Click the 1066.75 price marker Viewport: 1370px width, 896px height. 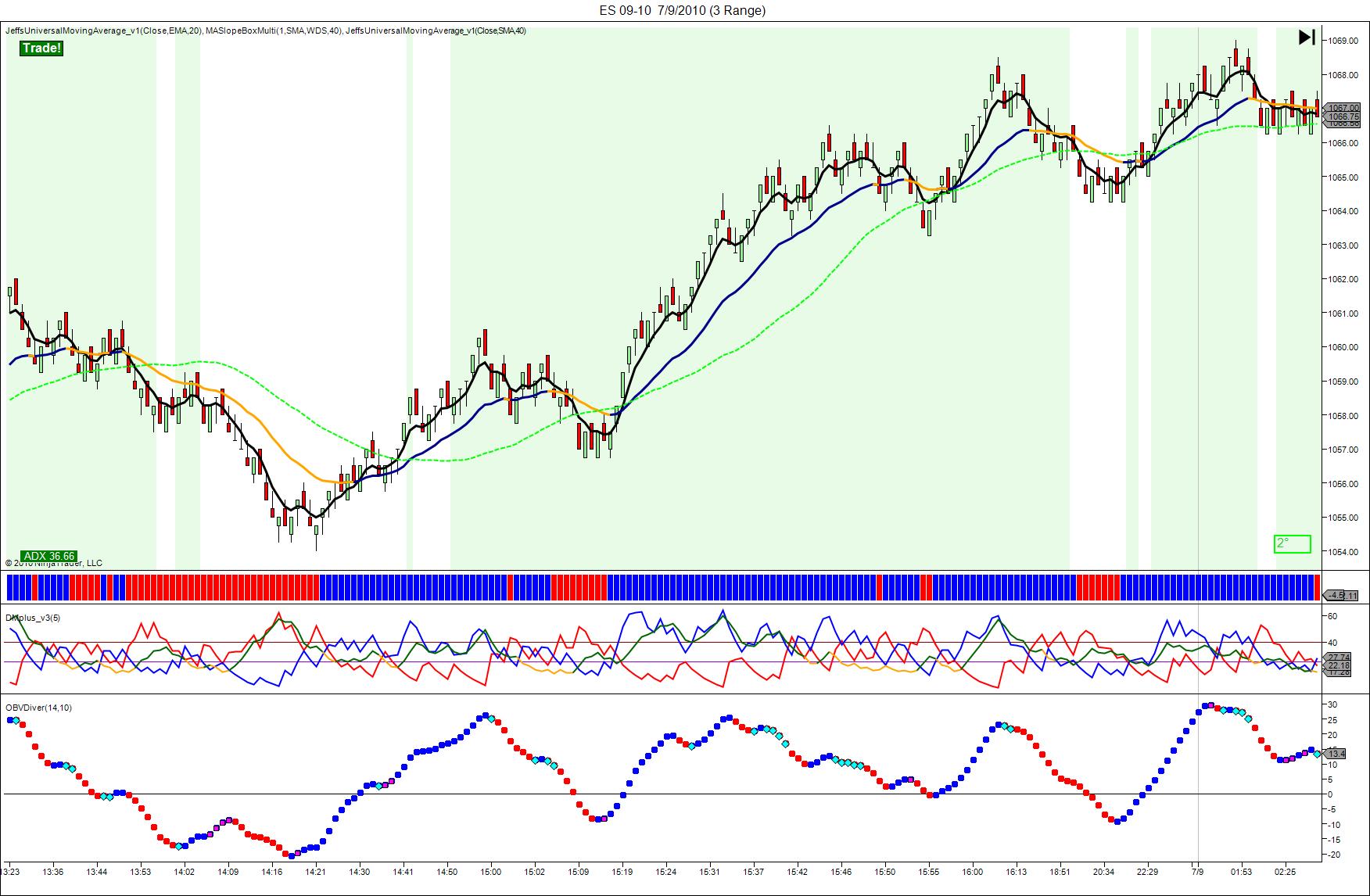coord(1343,116)
